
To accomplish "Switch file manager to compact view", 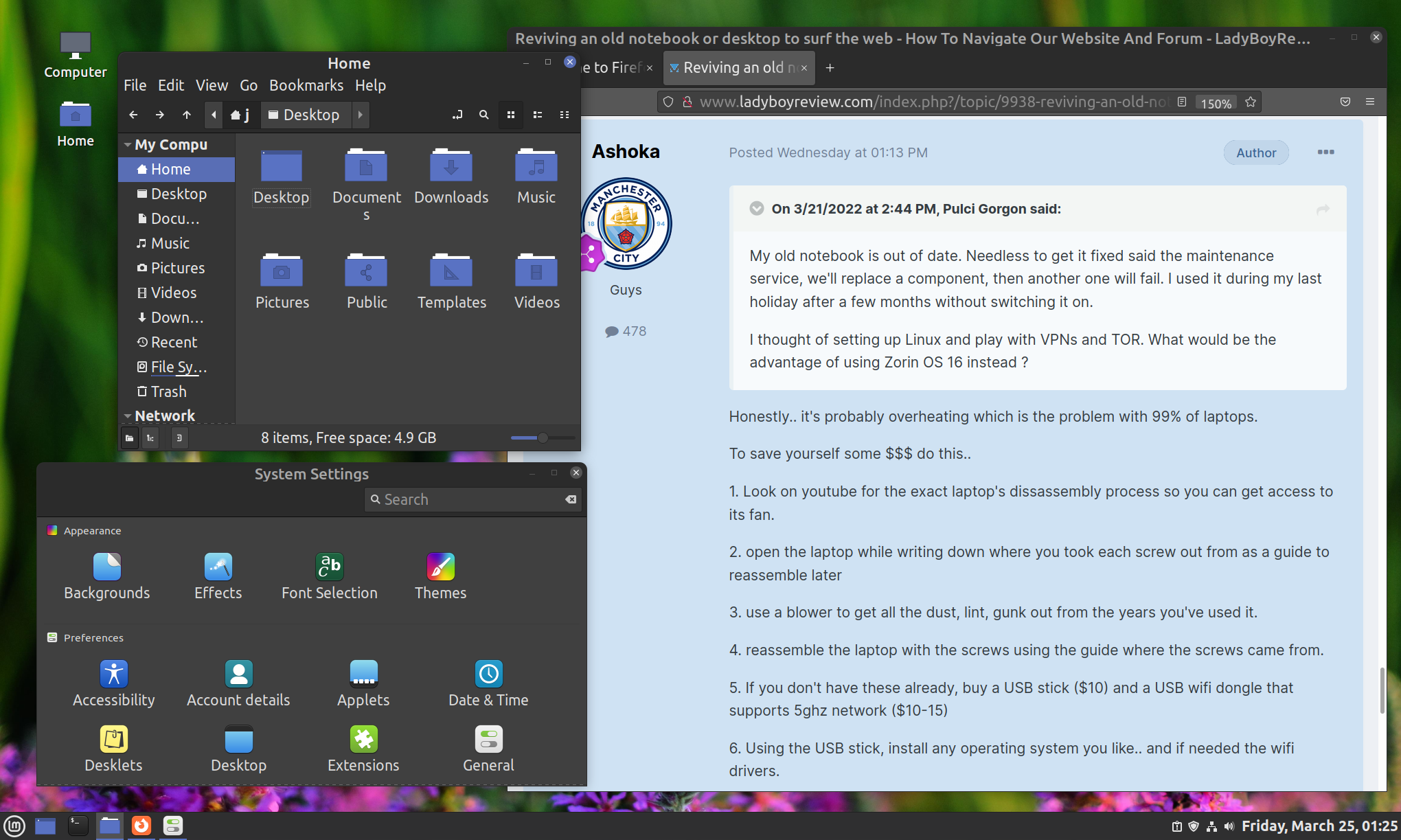I will (x=565, y=115).
